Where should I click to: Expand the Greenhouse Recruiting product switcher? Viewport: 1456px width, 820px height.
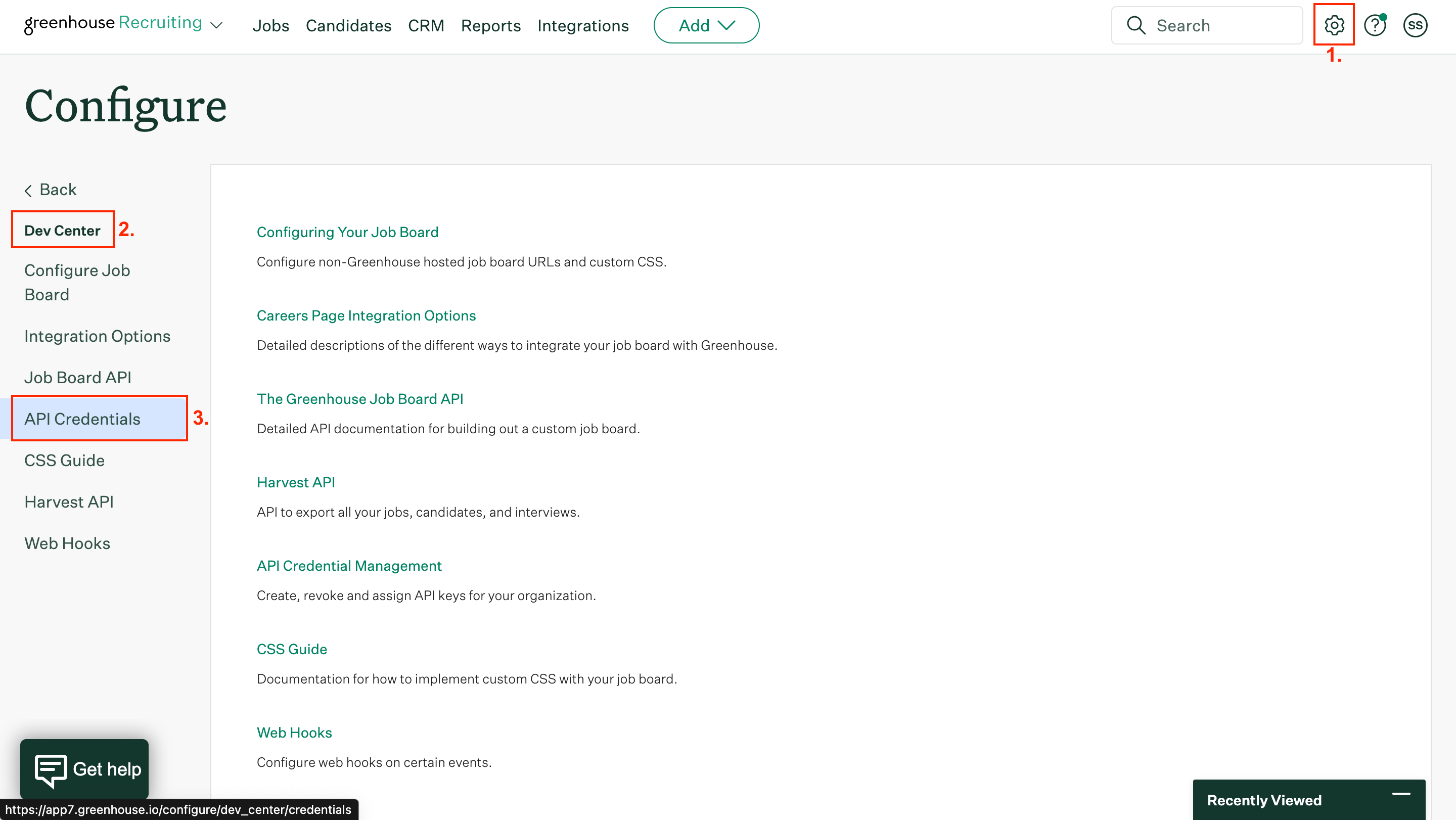(216, 25)
